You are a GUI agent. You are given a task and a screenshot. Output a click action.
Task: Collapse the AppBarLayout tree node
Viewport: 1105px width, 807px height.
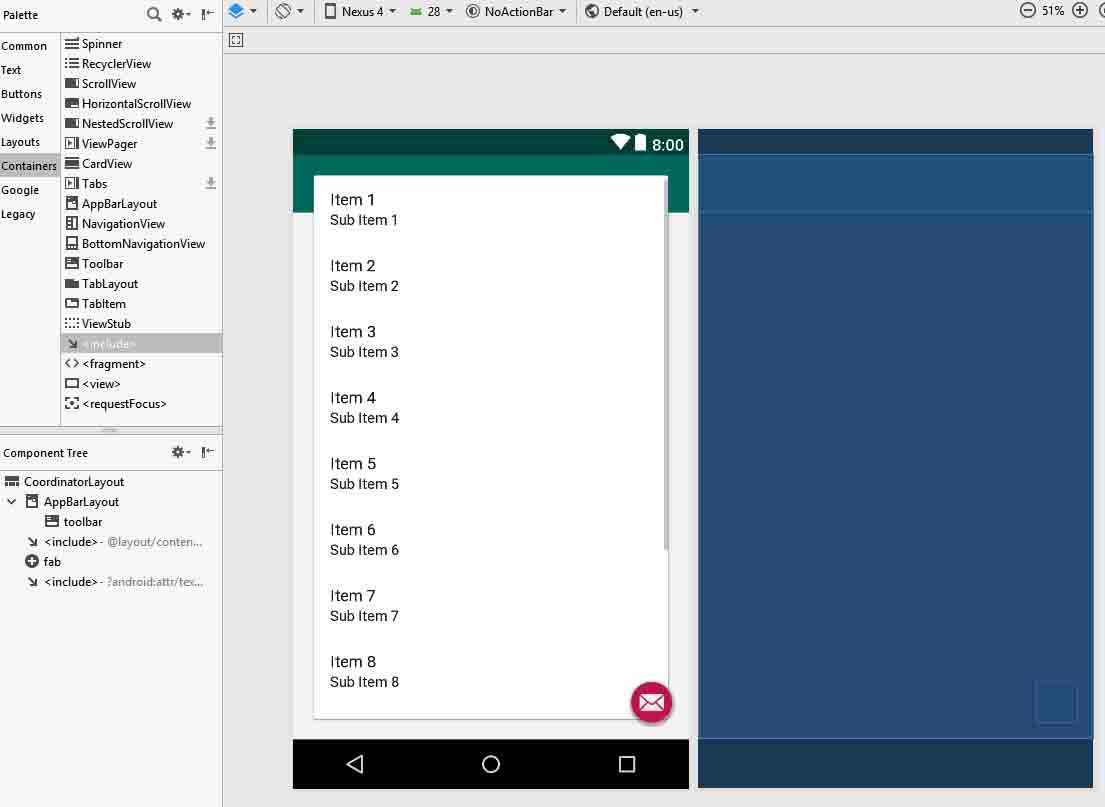[12, 502]
